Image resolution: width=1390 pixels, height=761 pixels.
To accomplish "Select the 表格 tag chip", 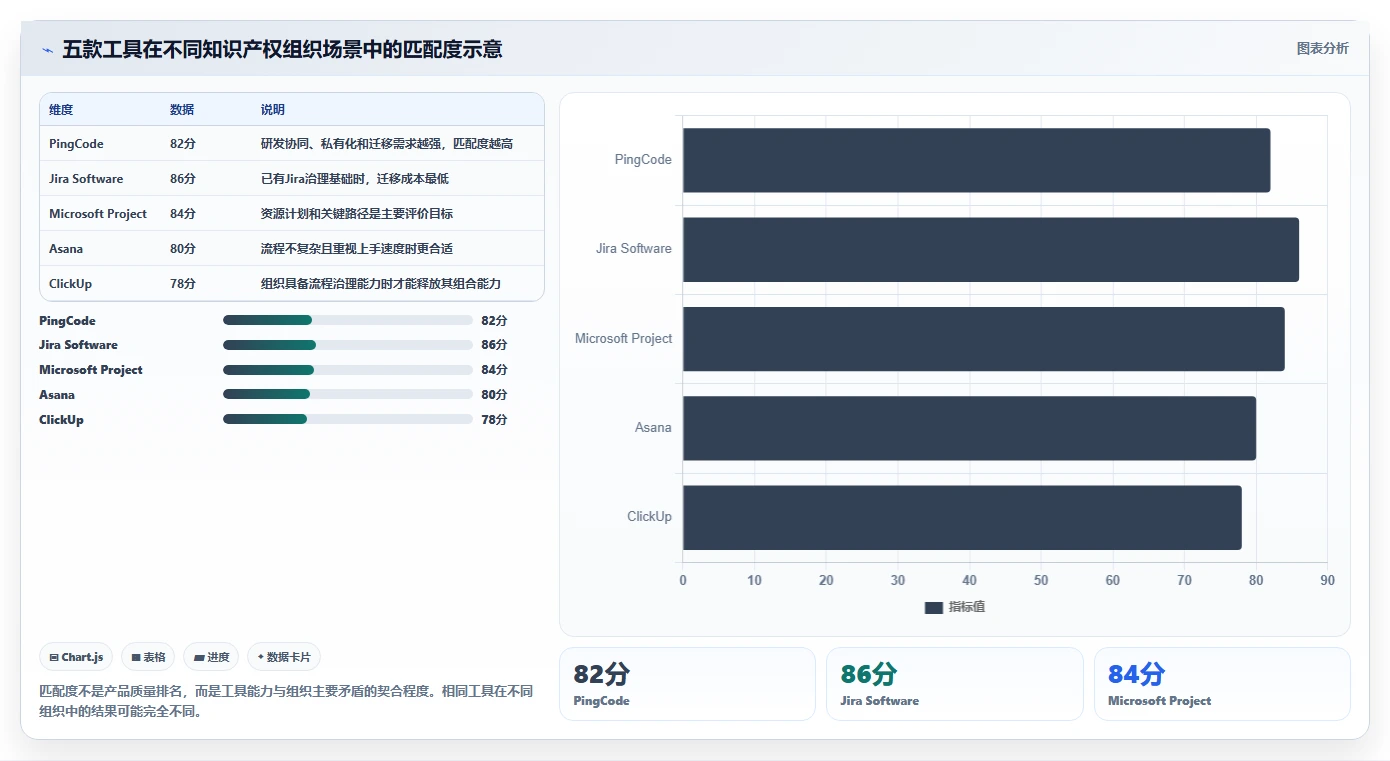I will click(x=148, y=657).
